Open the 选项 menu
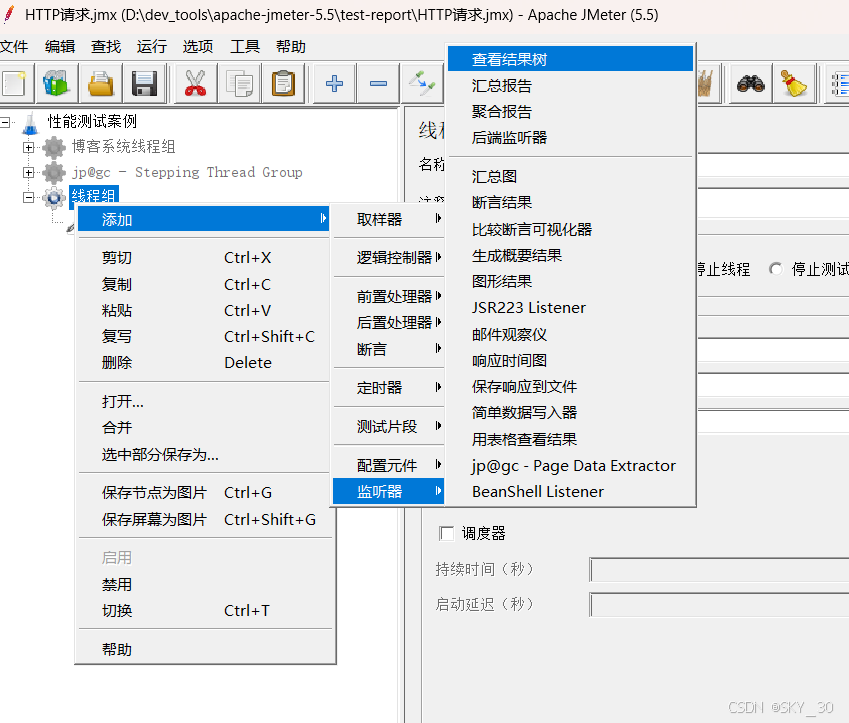 (x=198, y=47)
